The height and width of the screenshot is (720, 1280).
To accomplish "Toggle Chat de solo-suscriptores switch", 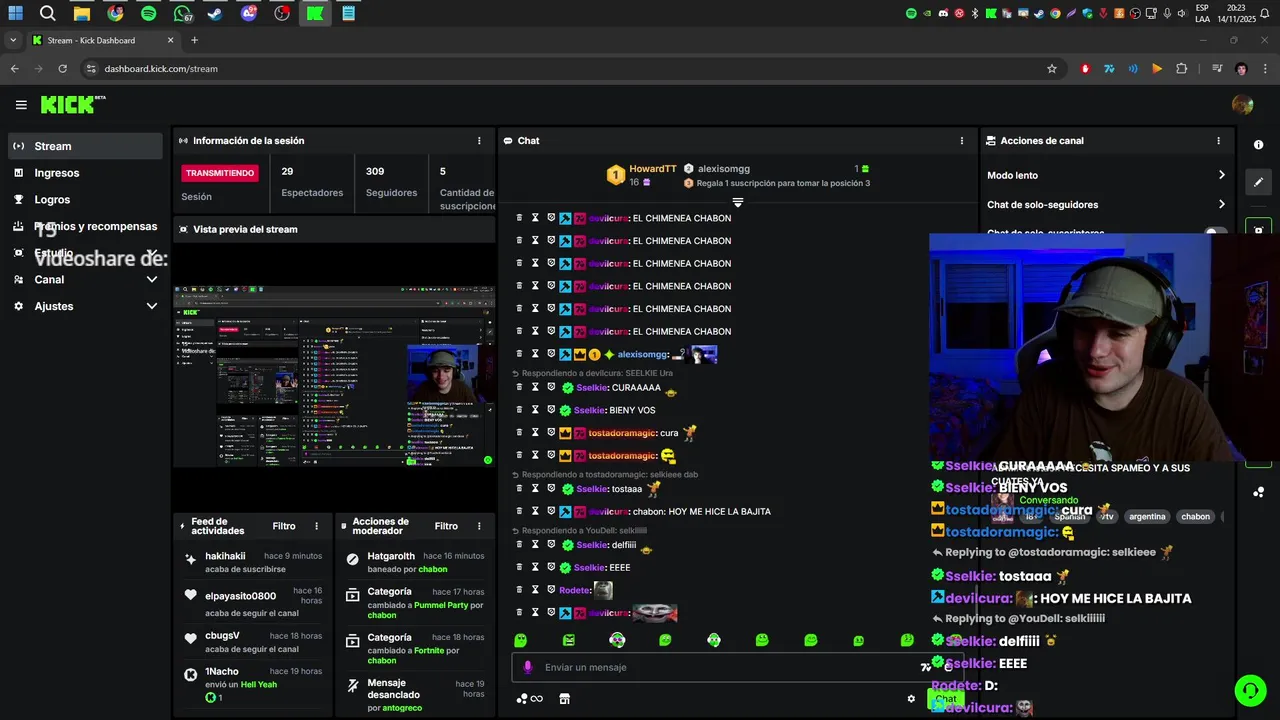I will click(x=1216, y=232).
